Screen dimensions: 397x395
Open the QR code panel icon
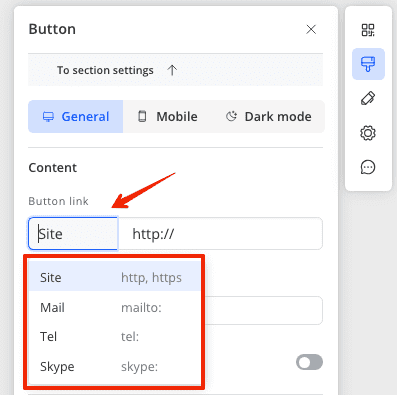click(368, 30)
